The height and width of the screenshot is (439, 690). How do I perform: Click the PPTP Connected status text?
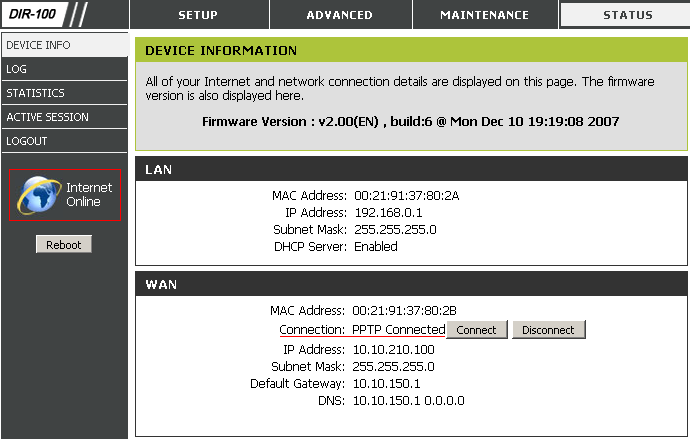[399, 329]
